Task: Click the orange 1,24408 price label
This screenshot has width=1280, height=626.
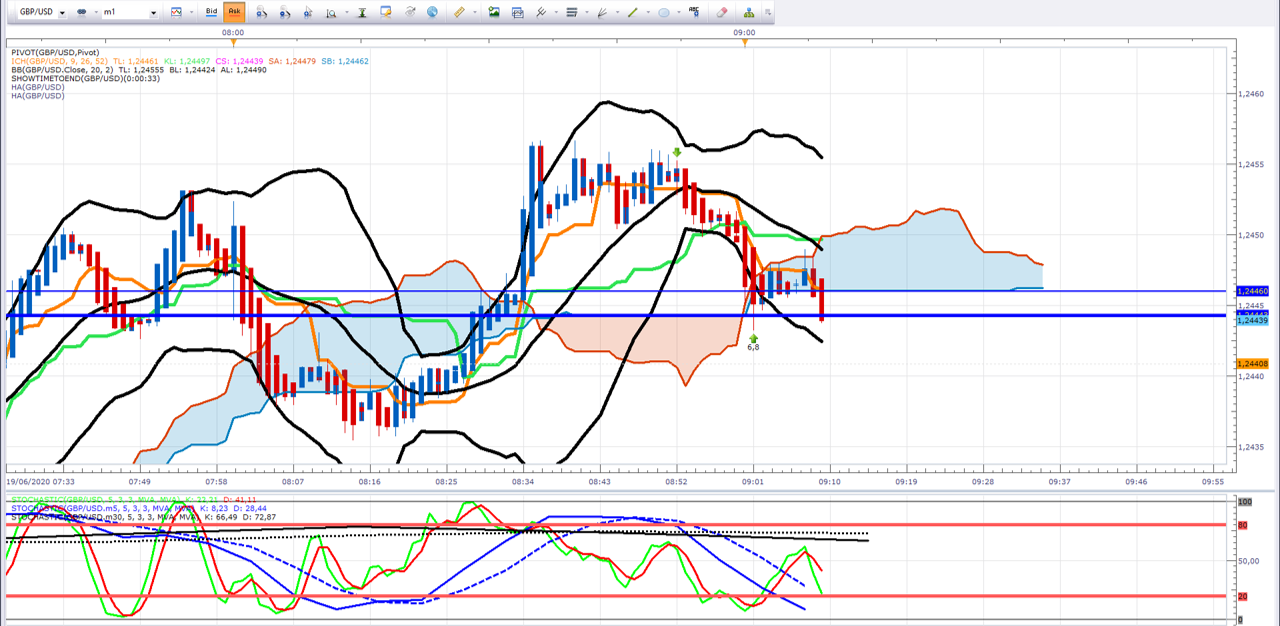Action: [x=1253, y=364]
